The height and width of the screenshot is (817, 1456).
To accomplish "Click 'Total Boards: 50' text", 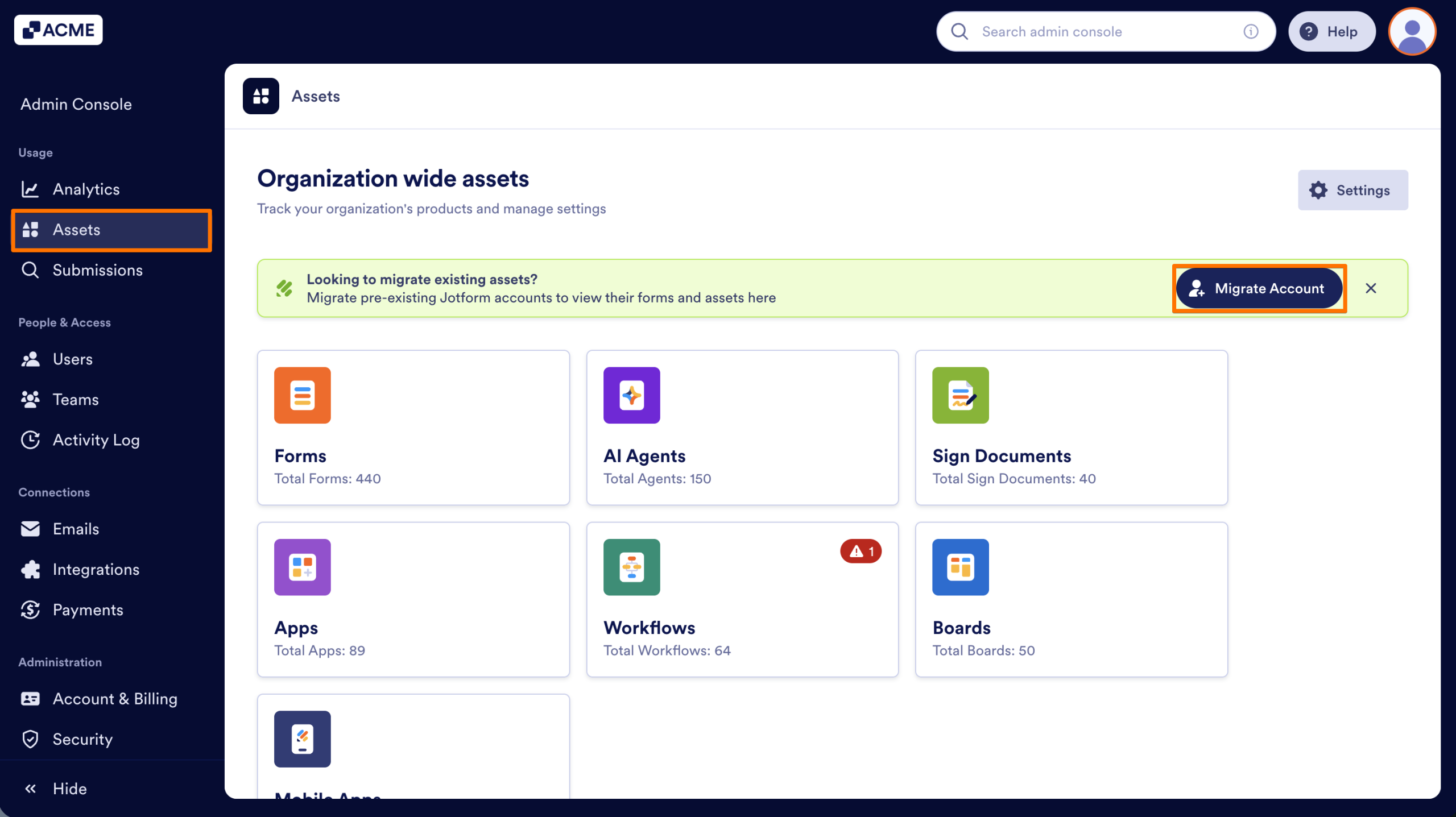I will (983, 650).
